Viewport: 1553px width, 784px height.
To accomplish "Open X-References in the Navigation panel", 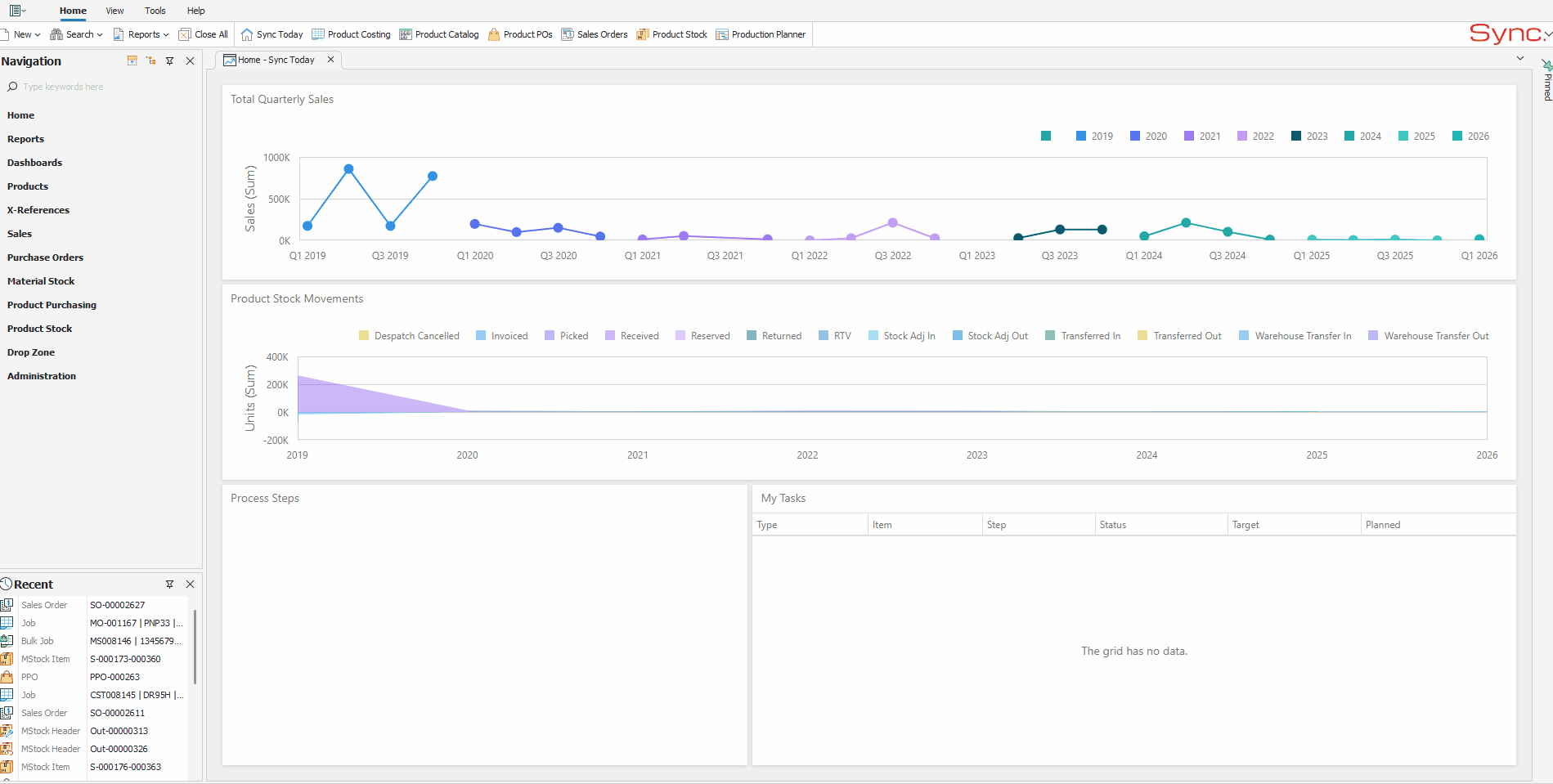I will point(38,210).
